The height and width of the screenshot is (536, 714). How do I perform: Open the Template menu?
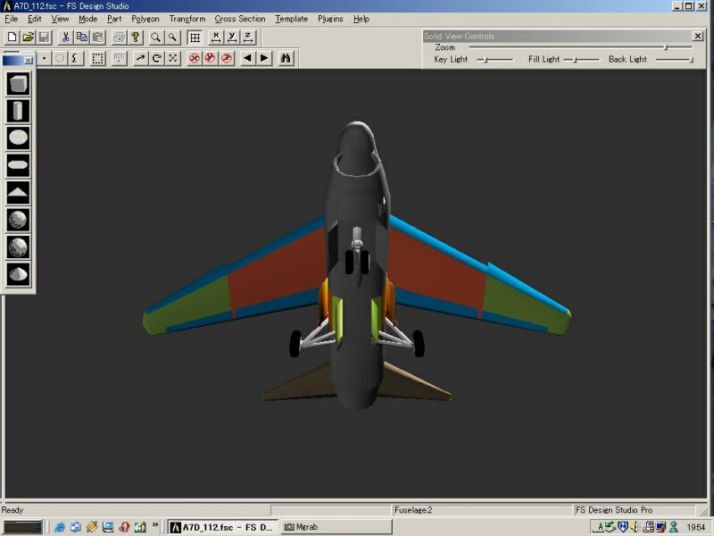[291, 19]
